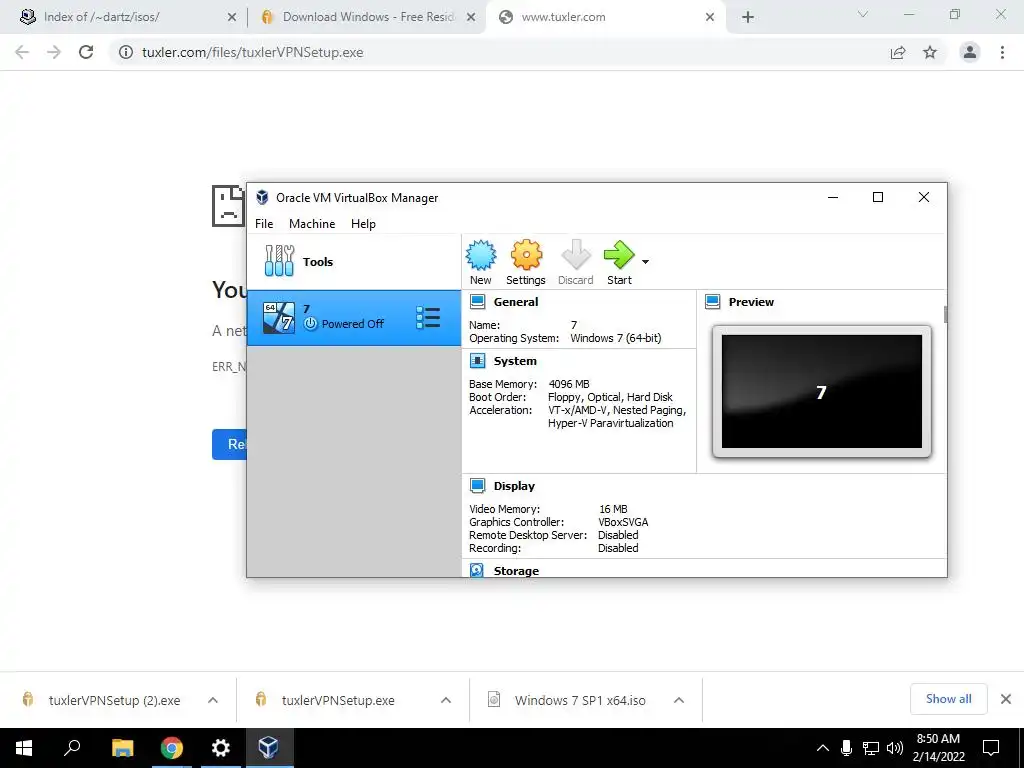This screenshot has width=1024, height=768.
Task: Close the www.tuxler.com tab
Action: 710,18
